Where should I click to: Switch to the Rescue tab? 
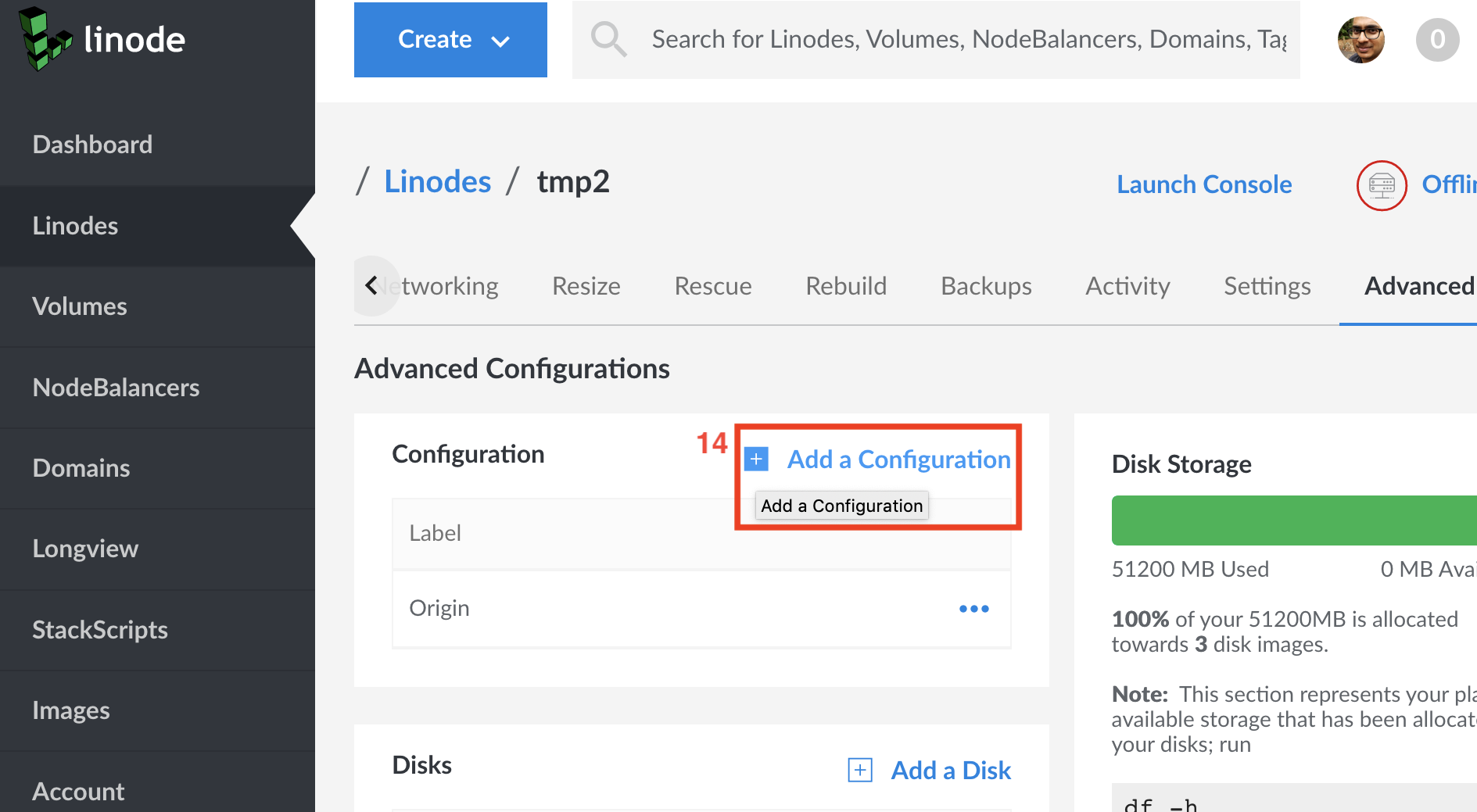pyautogui.click(x=713, y=286)
